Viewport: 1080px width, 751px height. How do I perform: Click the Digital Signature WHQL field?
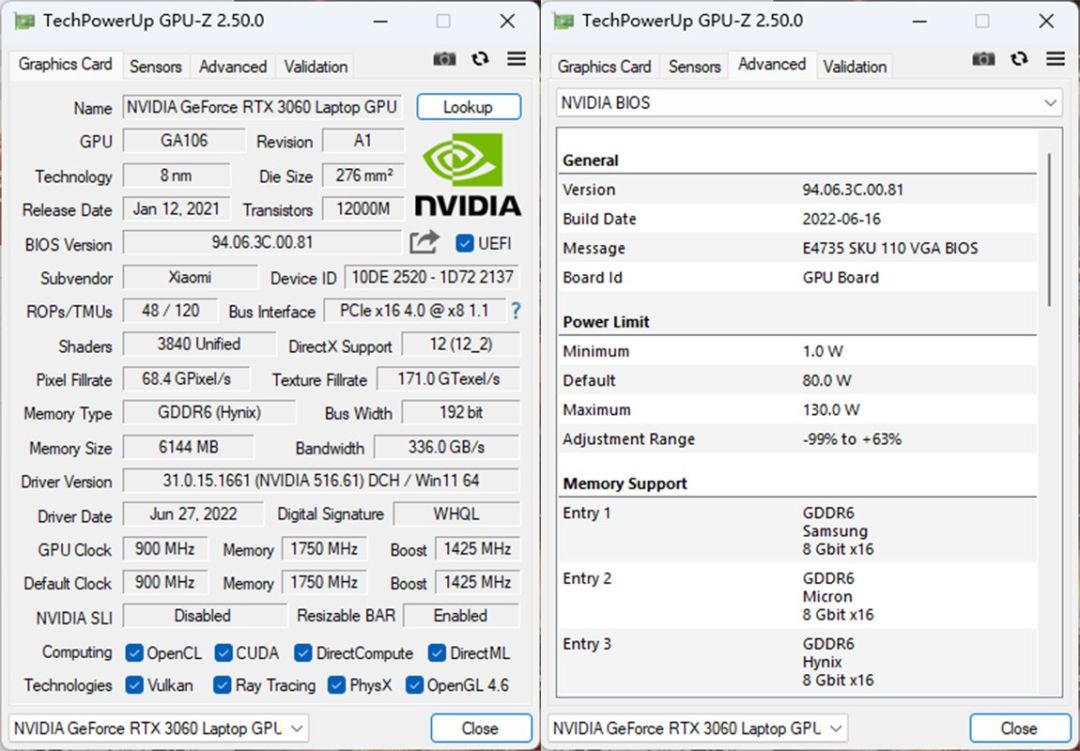pos(456,514)
